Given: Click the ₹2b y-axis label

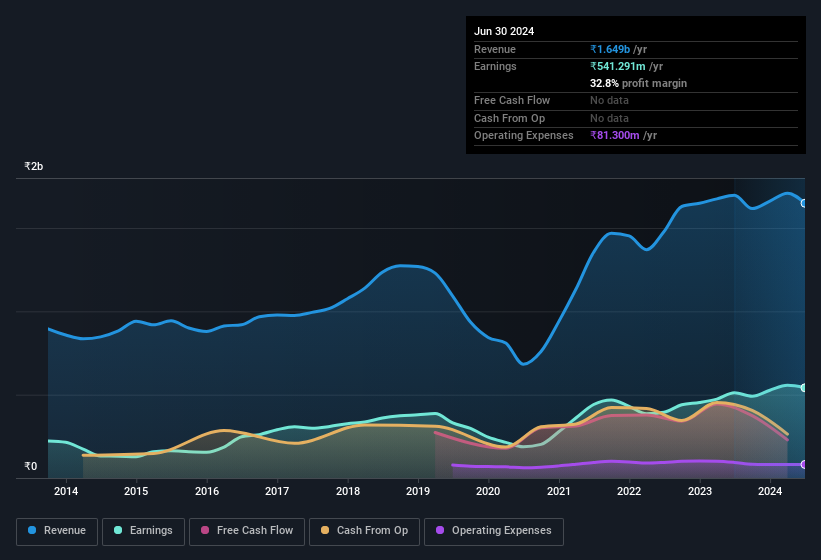Looking at the screenshot, I should [34, 166].
